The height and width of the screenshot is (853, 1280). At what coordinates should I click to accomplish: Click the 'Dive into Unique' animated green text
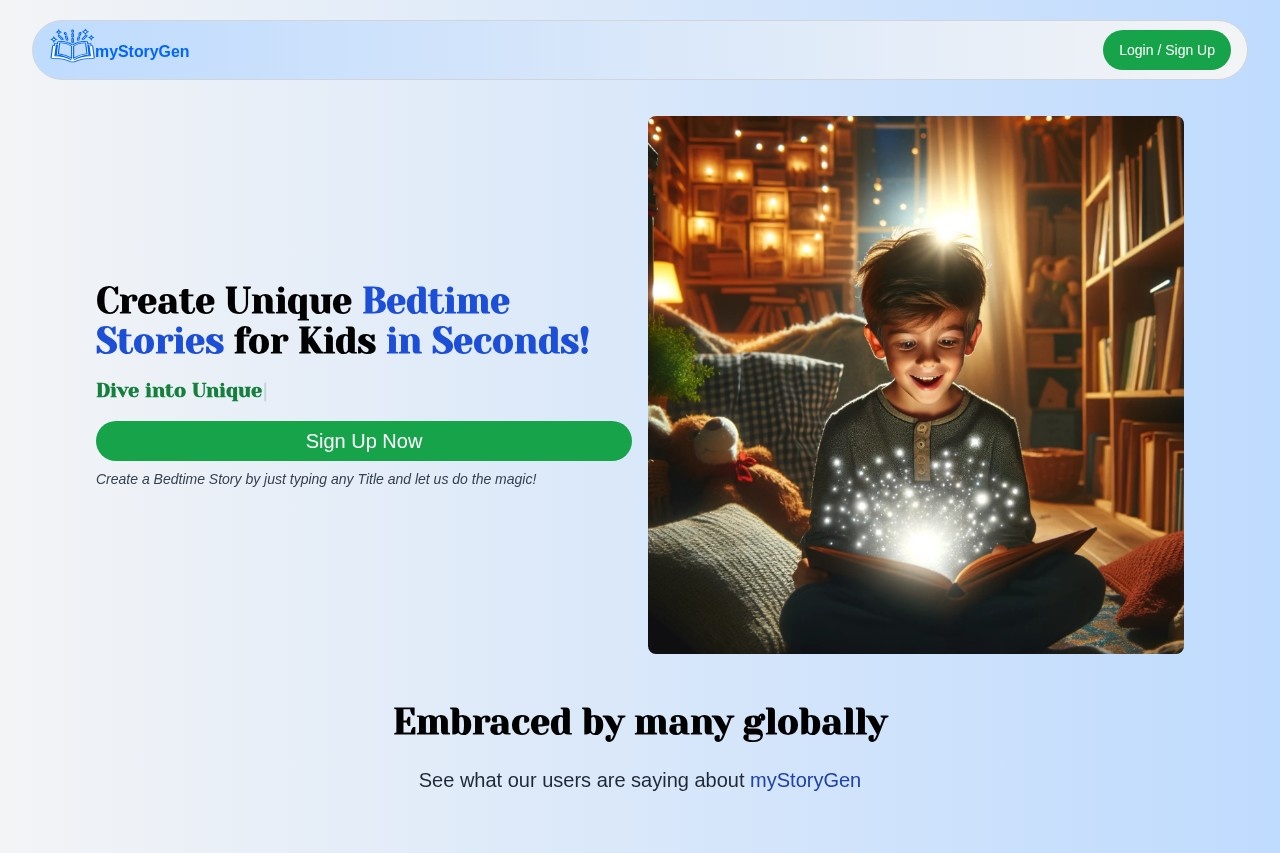pos(179,390)
